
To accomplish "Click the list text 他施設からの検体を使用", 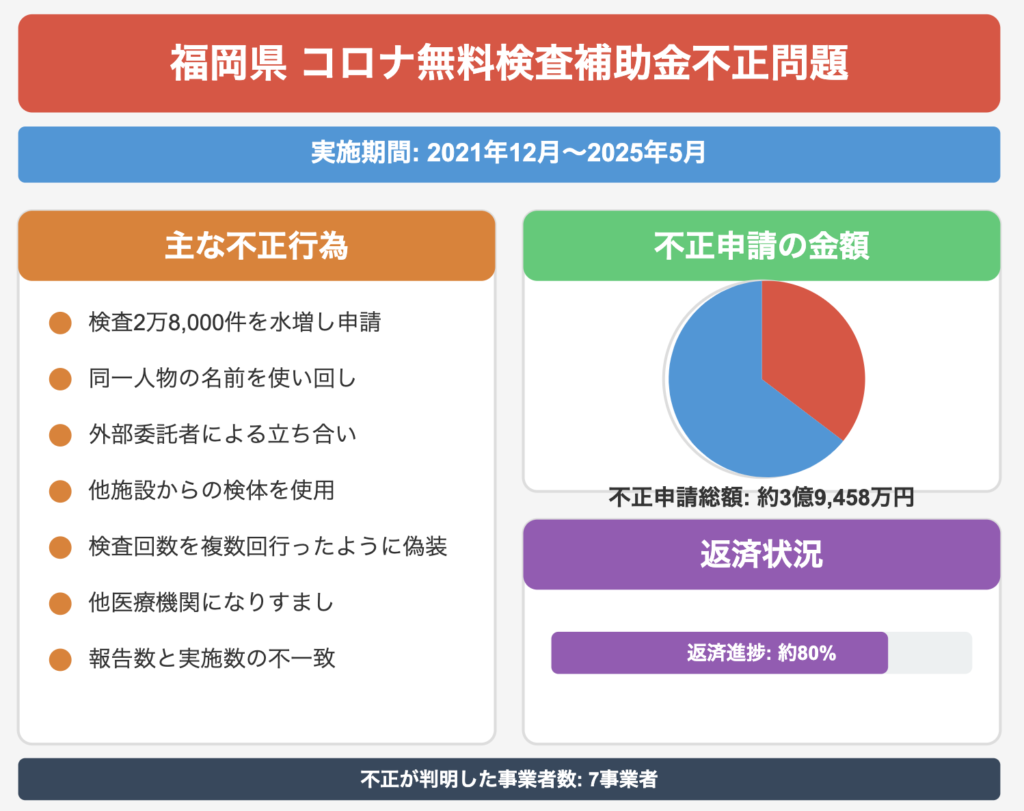I will [212, 490].
